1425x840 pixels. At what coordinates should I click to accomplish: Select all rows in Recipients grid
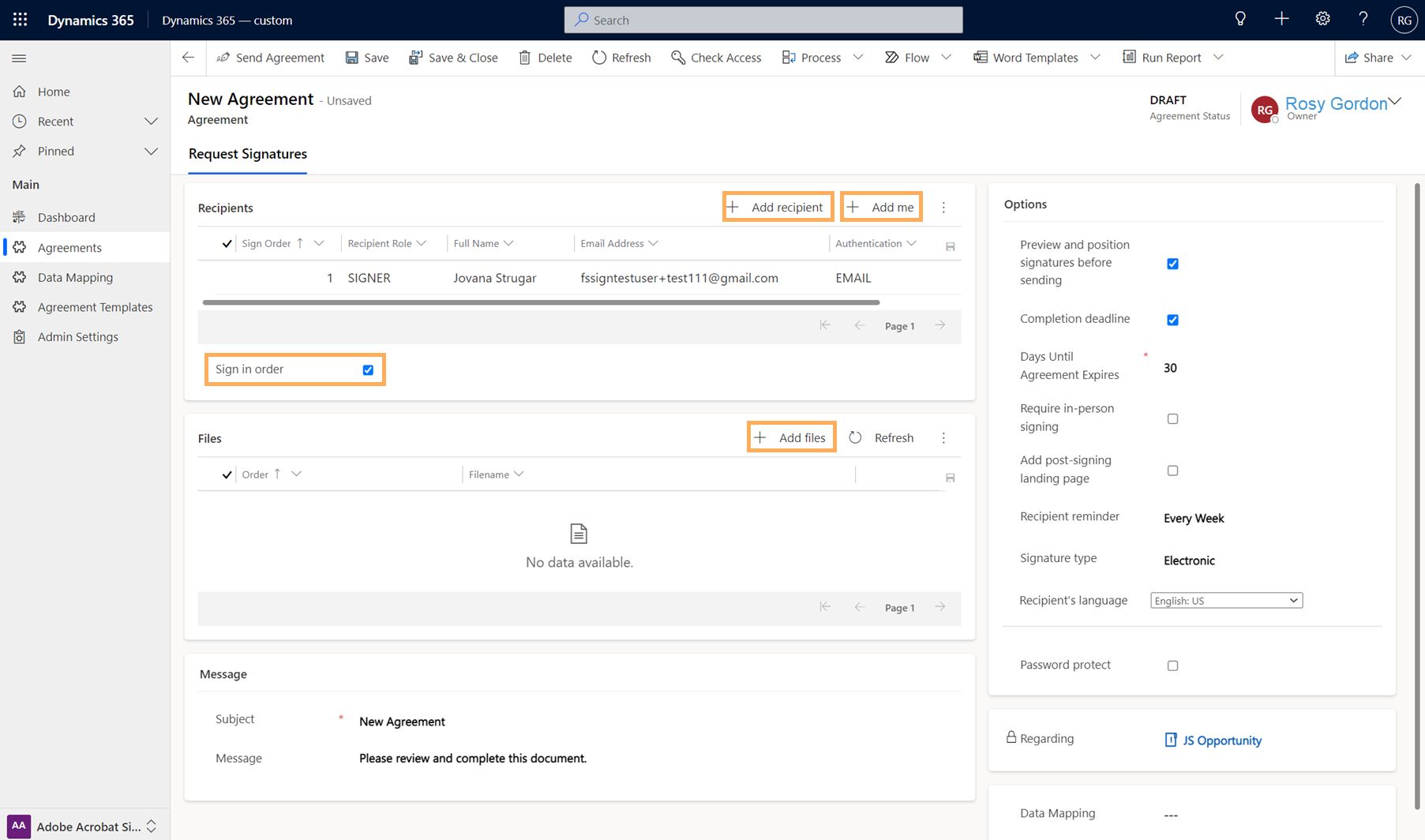click(227, 244)
